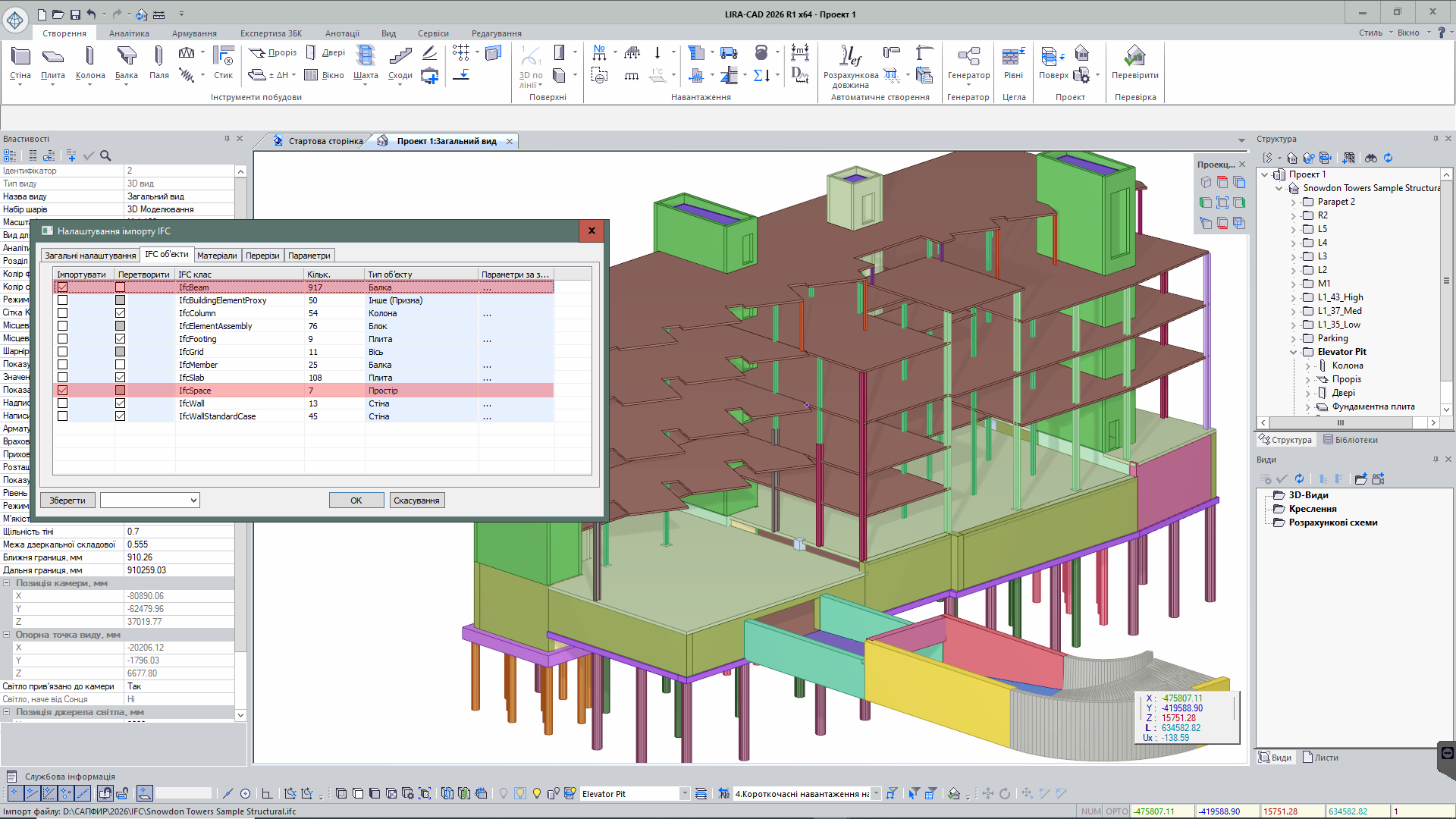1456x819 pixels.
Task: Uncheck import for IfcBeam row
Action: (x=63, y=287)
